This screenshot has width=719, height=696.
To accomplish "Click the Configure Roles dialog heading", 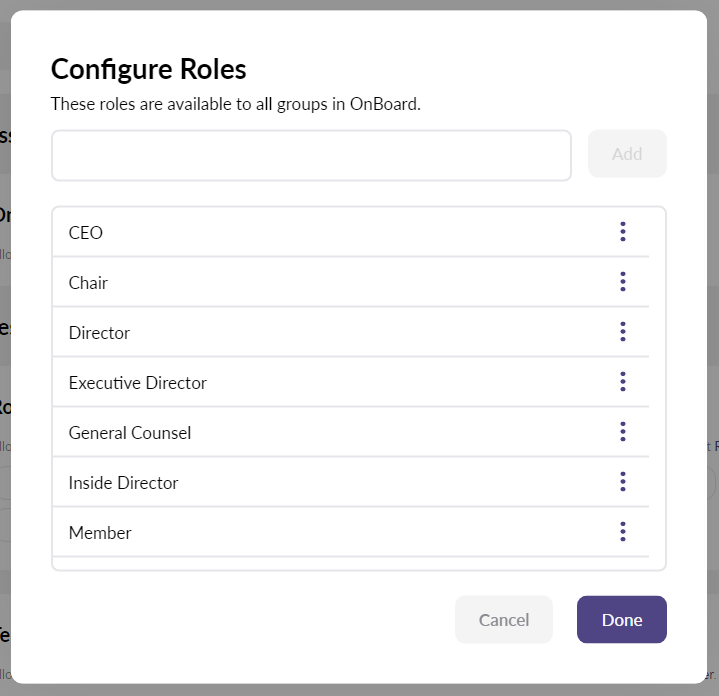I will [149, 69].
